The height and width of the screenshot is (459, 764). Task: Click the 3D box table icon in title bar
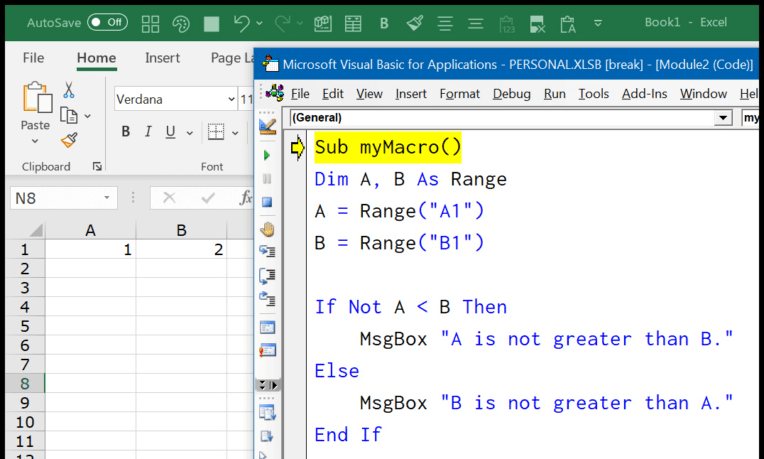(323, 23)
